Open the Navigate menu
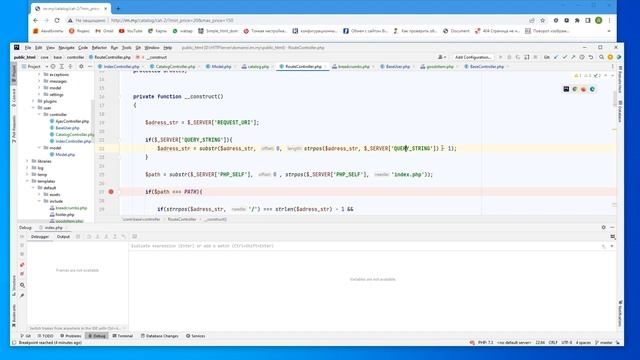This screenshot has width=640, height=360. (66, 48)
